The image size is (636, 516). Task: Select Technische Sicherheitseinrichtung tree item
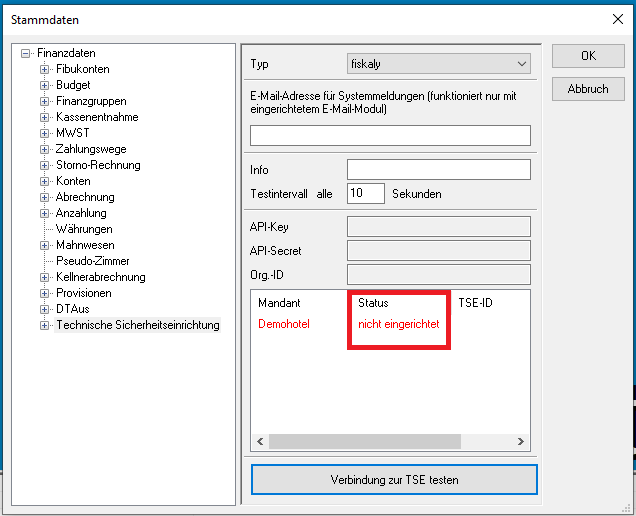tap(138, 325)
